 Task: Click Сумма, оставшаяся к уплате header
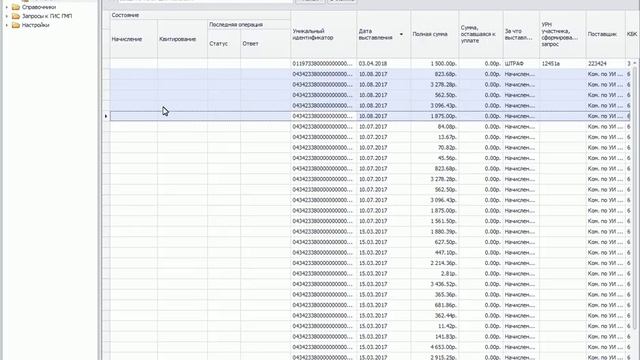click(481, 34)
